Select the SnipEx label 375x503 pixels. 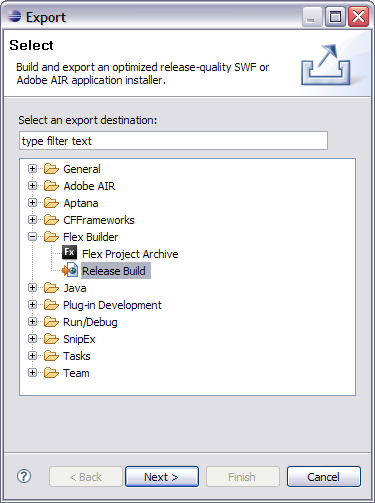point(79,339)
